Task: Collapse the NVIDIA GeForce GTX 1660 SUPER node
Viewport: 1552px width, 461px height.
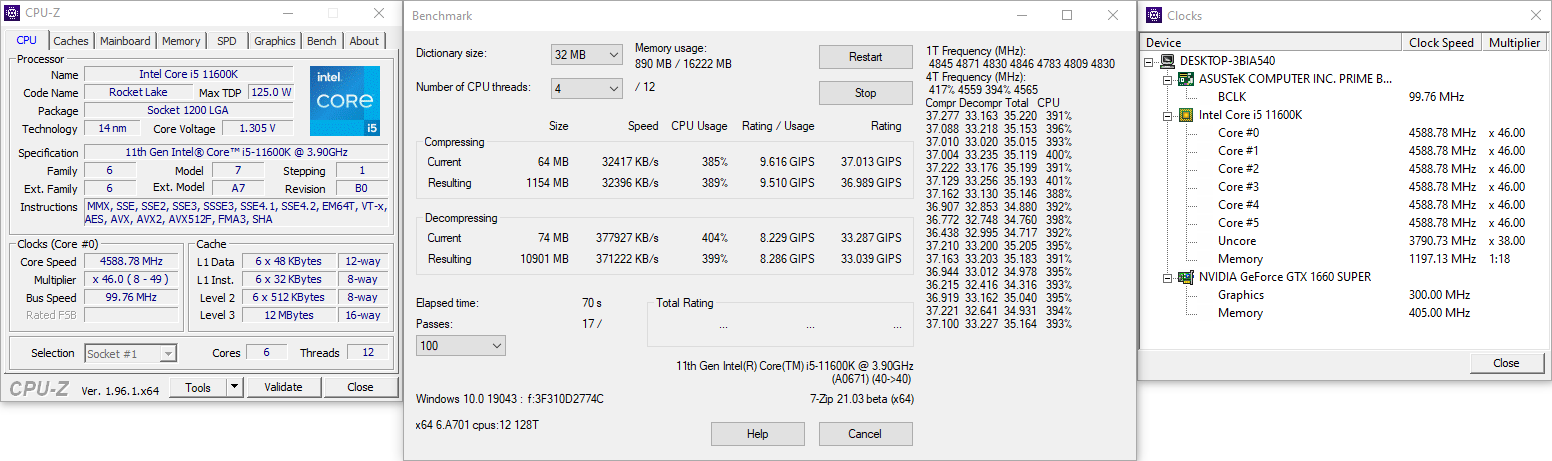Action: pyautogui.click(x=1169, y=277)
